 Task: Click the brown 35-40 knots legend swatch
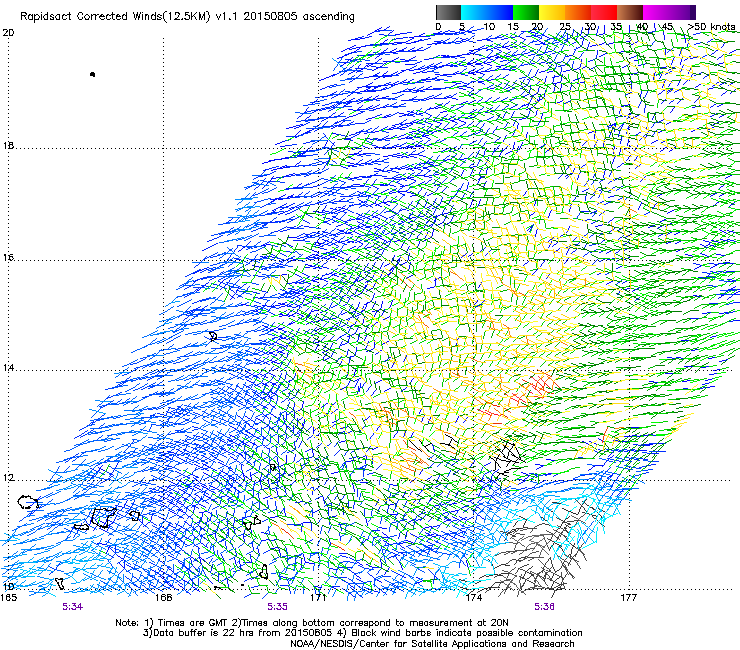(630, 12)
